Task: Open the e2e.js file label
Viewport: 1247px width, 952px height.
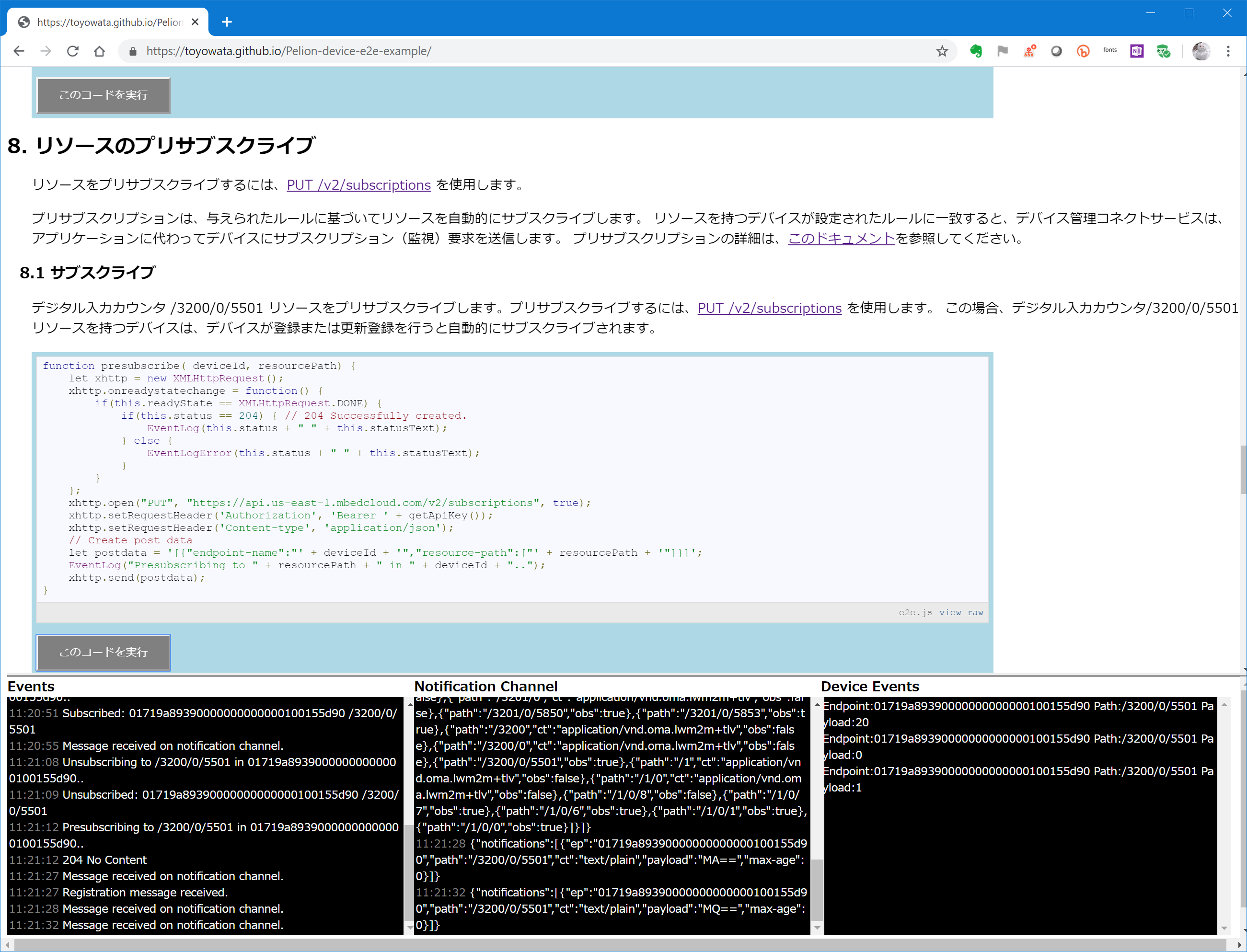Action: pos(915,613)
